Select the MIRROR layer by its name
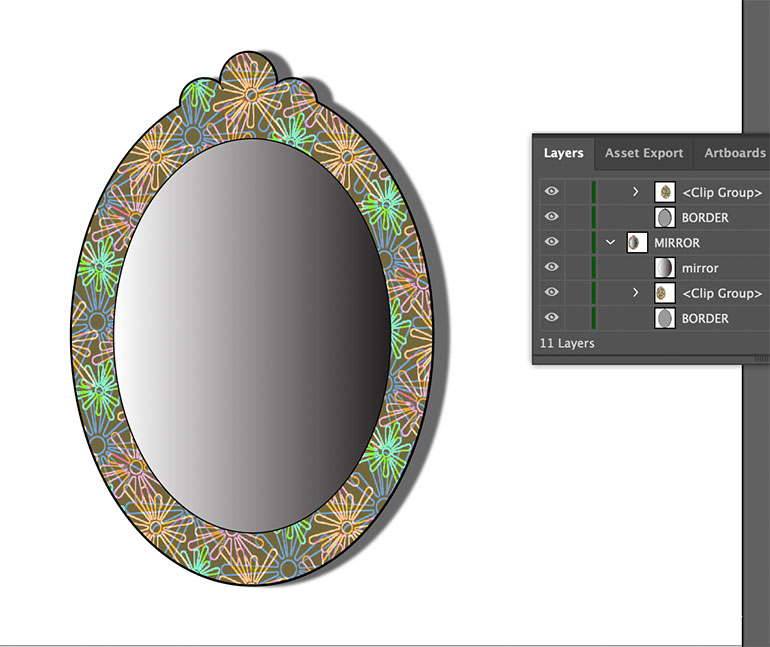Image resolution: width=770 pixels, height=647 pixels. [x=677, y=242]
